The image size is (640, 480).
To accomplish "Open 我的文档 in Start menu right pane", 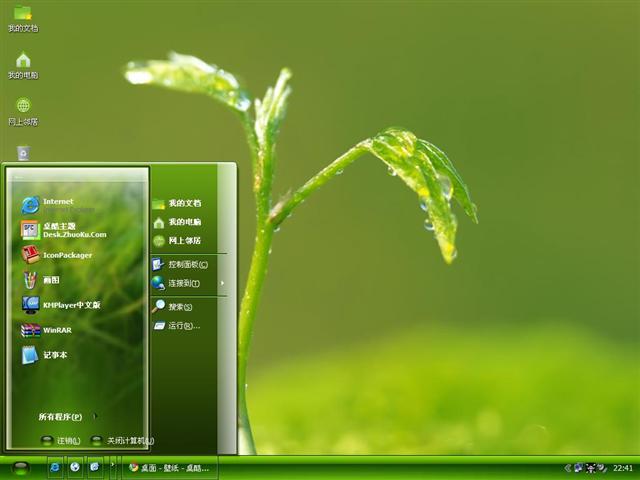I will point(177,203).
